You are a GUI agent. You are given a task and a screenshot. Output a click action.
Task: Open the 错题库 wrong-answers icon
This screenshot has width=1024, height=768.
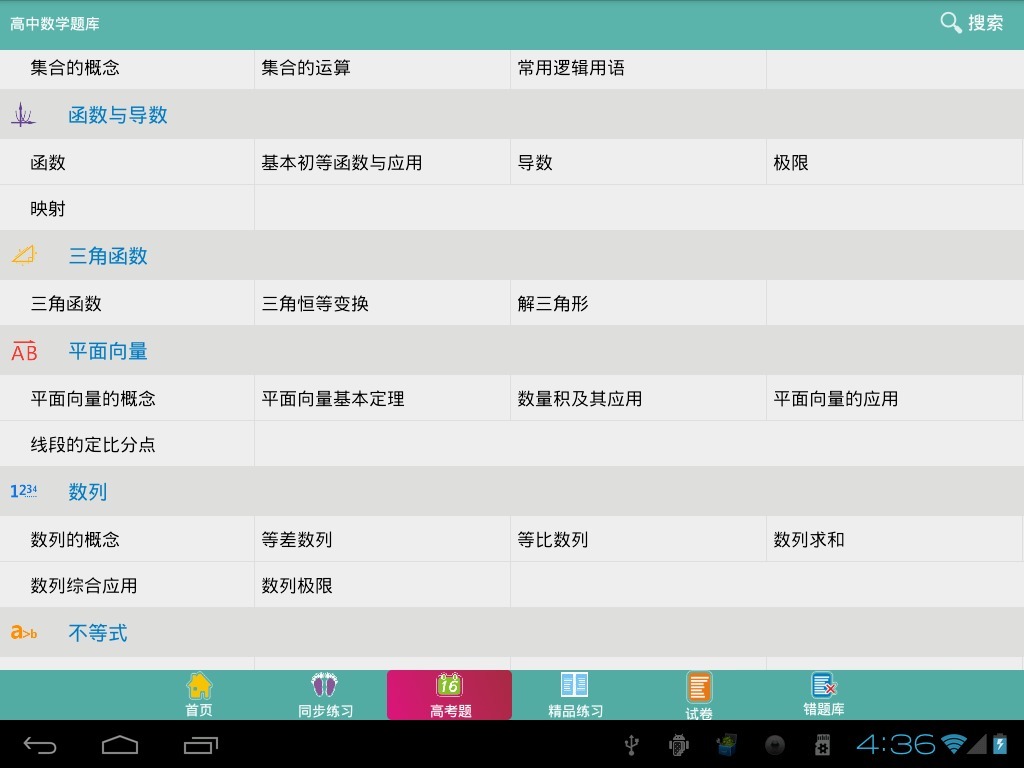(824, 686)
